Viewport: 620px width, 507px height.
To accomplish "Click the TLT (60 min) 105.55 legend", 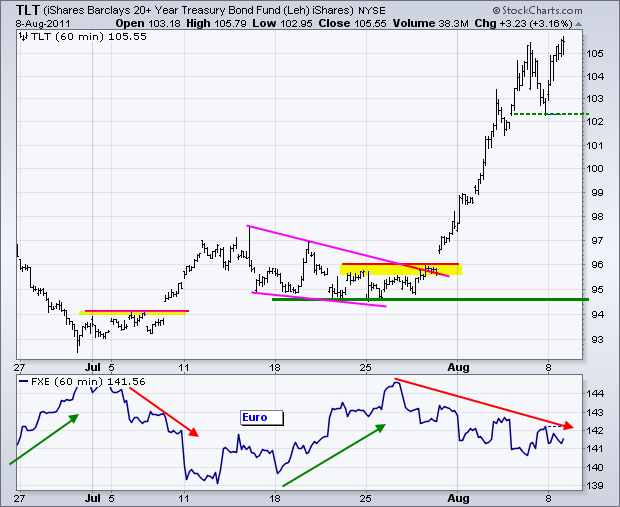I will click(88, 37).
